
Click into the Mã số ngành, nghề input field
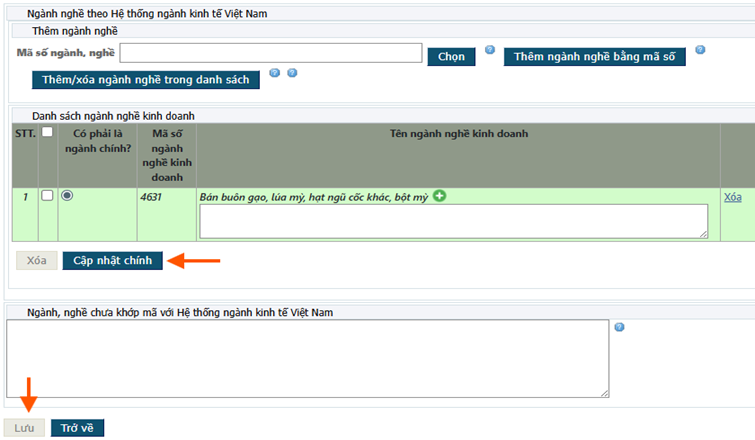point(270,53)
